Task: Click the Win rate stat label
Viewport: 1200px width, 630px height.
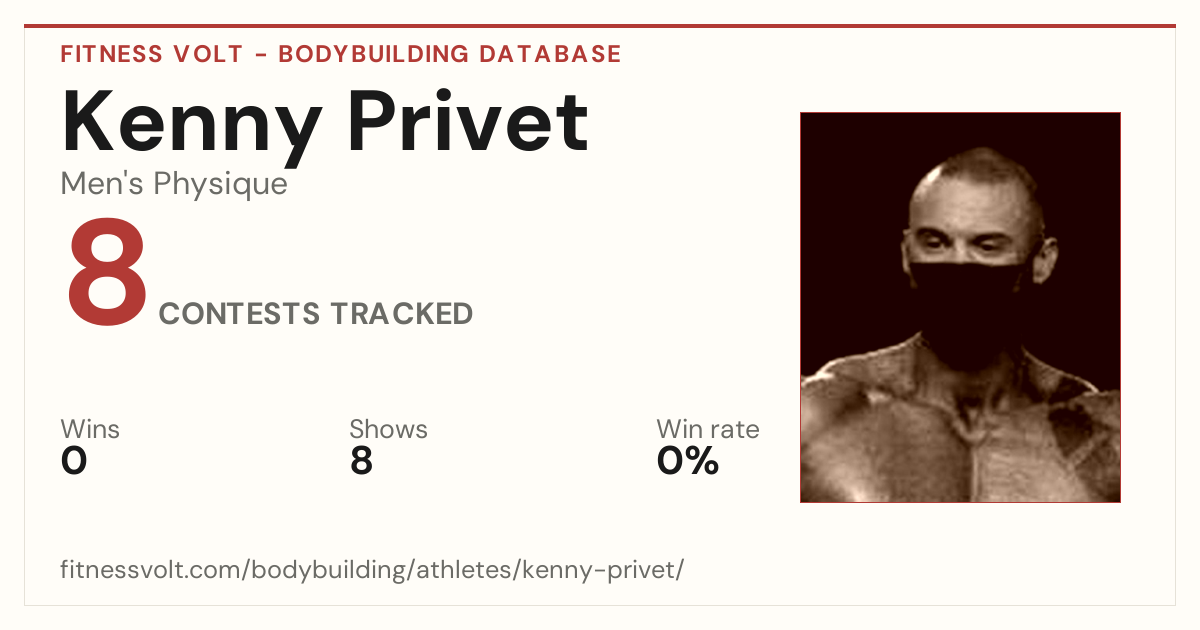Action: coord(707,429)
